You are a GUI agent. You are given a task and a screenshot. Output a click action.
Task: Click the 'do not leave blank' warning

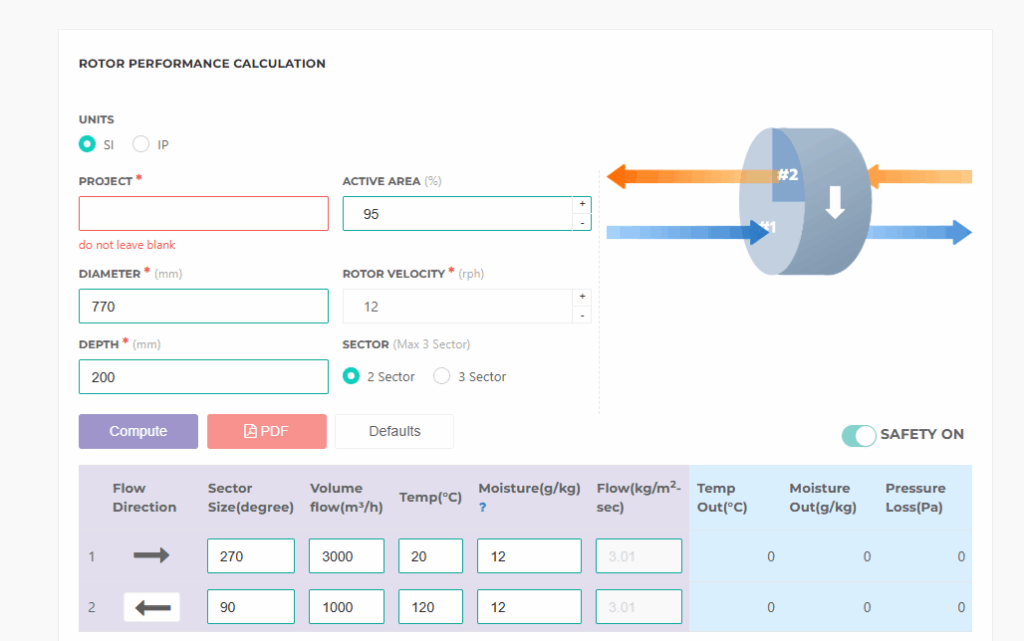pyautogui.click(x=127, y=245)
